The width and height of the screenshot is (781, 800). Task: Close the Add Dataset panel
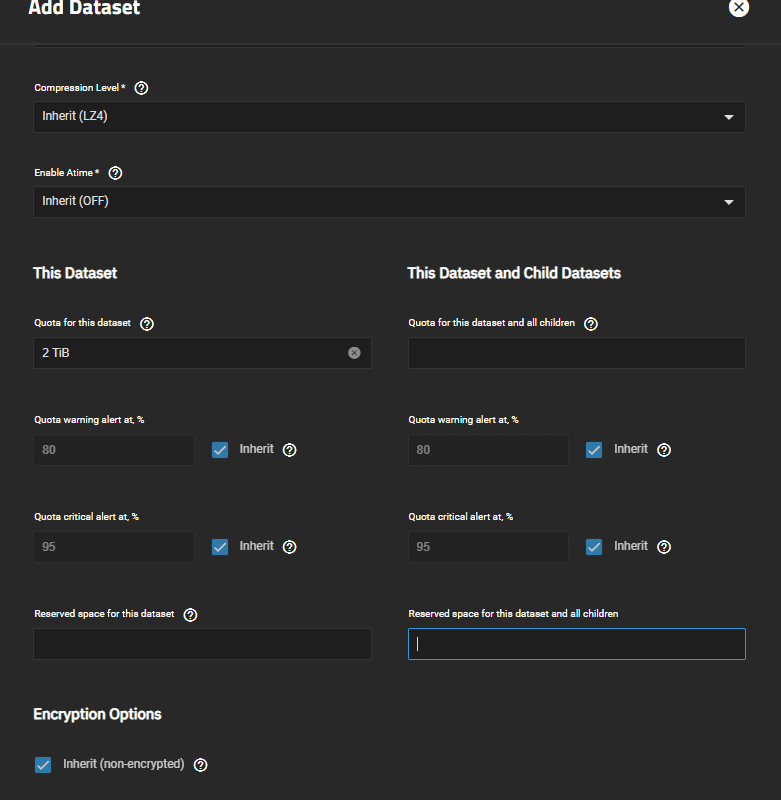pyautogui.click(x=738, y=8)
